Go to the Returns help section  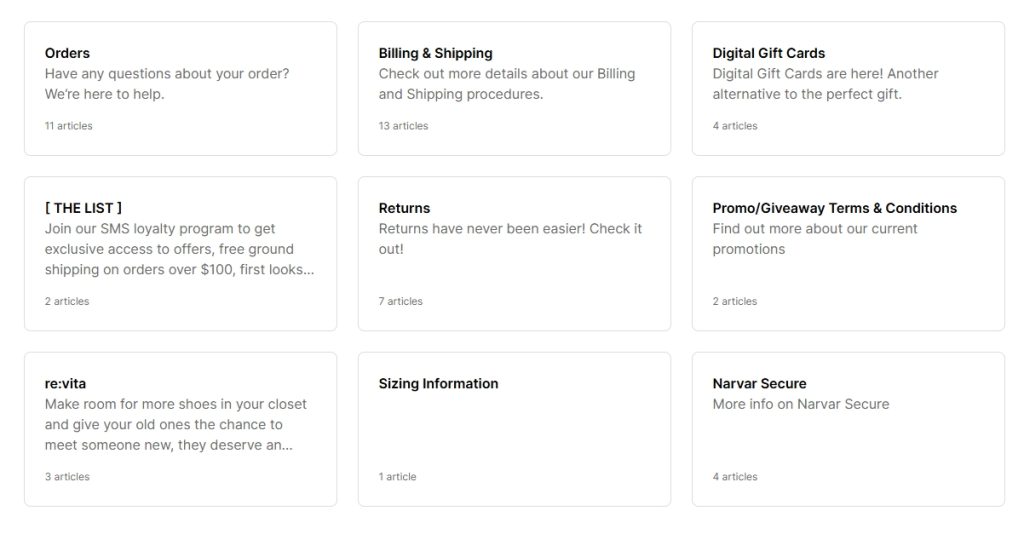tap(404, 208)
